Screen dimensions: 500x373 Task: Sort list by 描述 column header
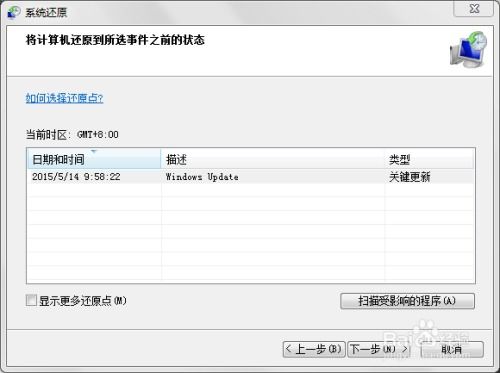[273, 159]
